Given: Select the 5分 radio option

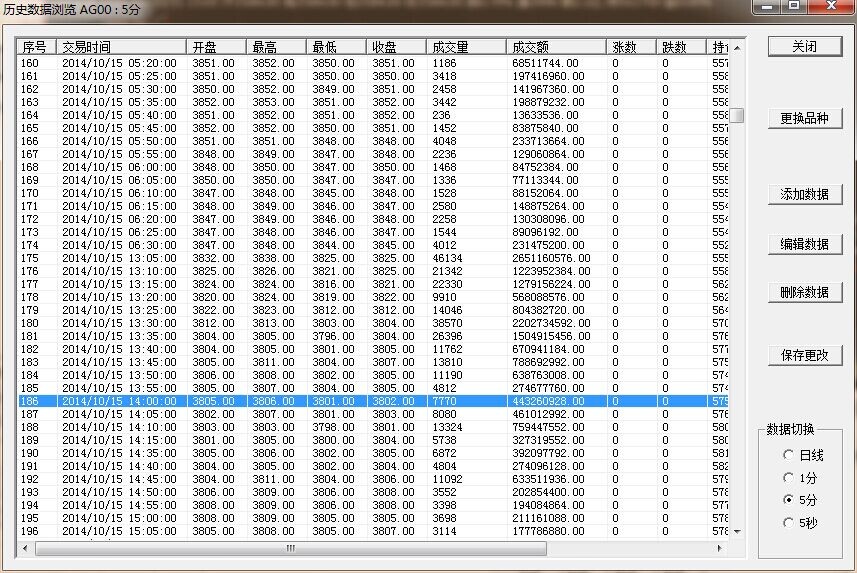Looking at the screenshot, I should (788, 499).
